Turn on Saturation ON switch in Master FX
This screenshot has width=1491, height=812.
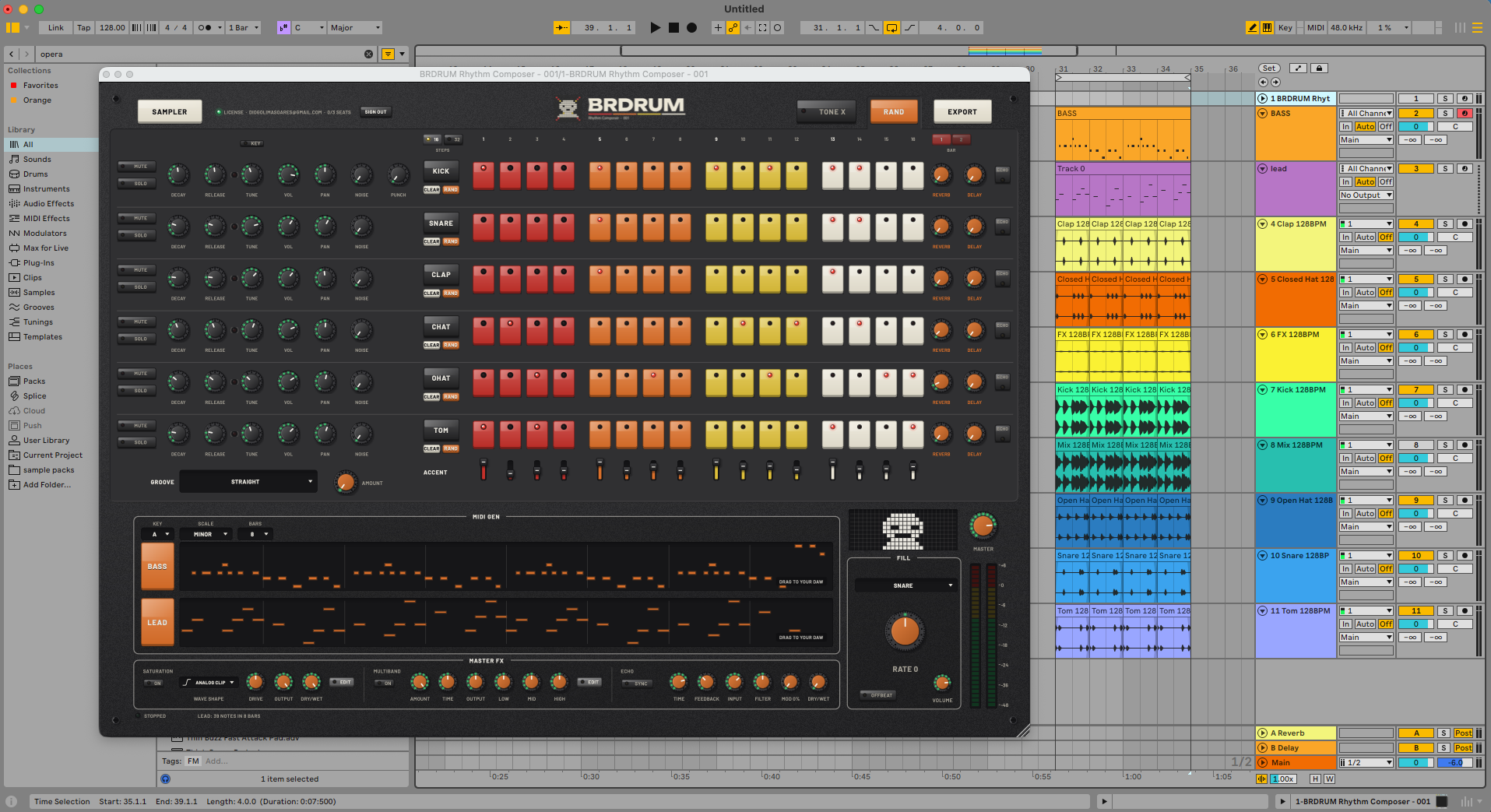[153, 683]
